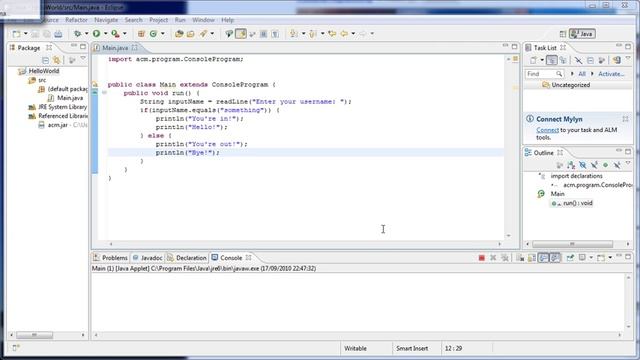
Task: Run the program with green Run icon
Action: click(x=96, y=34)
